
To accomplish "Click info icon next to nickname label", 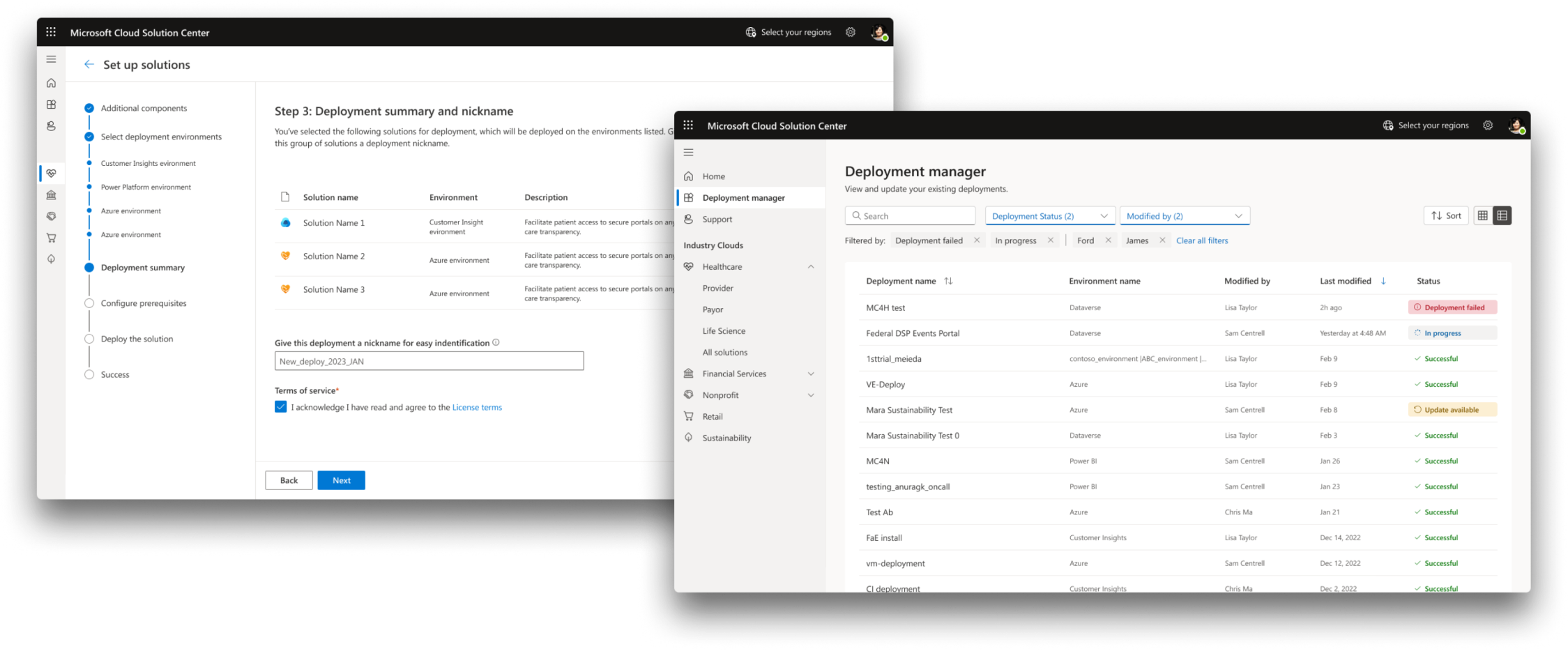I will (496, 342).
